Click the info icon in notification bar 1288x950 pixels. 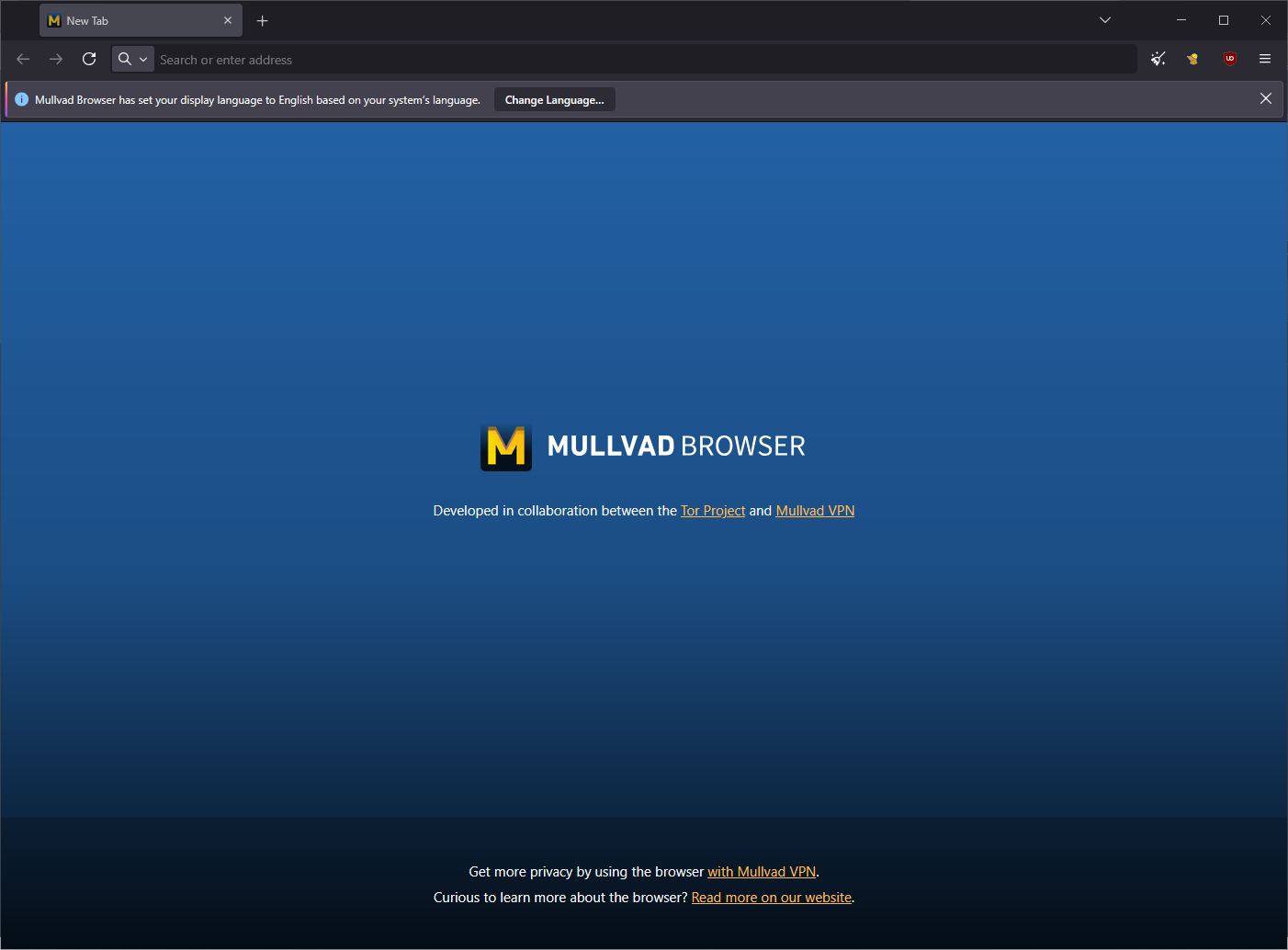pos(21,99)
